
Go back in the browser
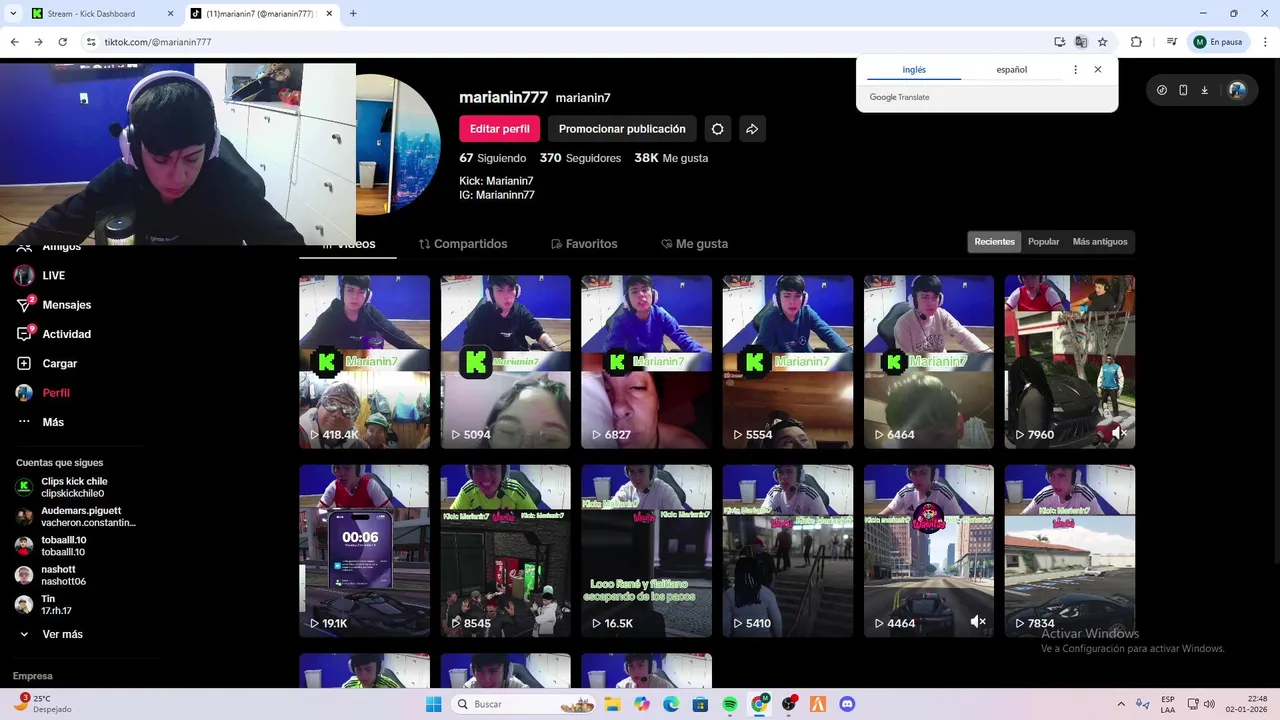(14, 42)
